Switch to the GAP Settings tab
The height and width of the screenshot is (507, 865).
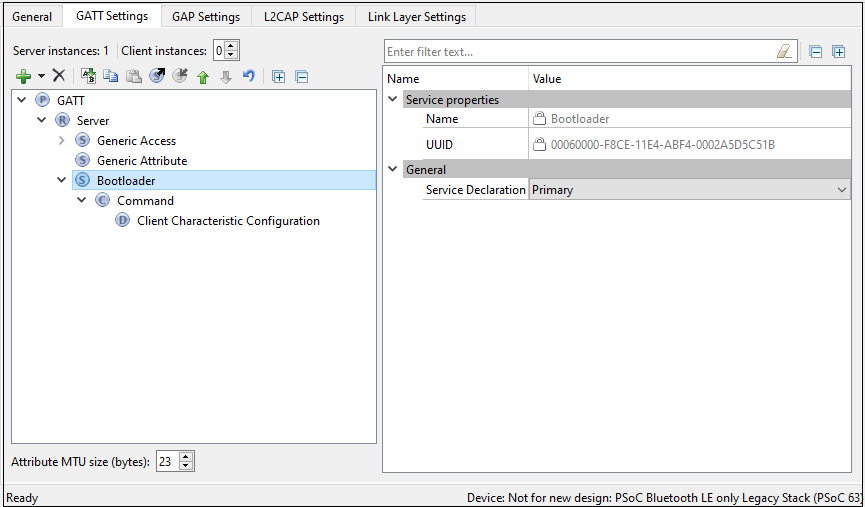tap(206, 16)
